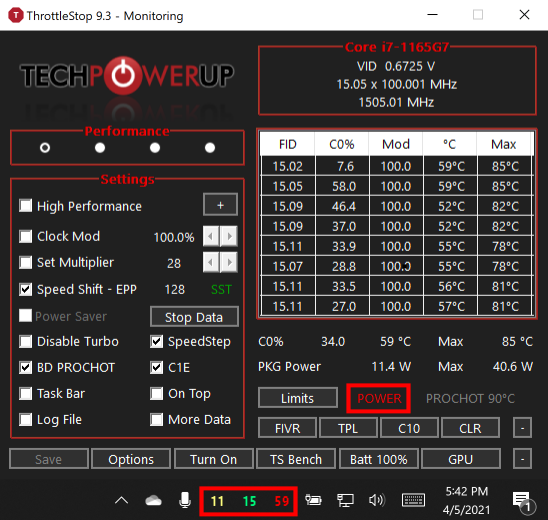Screen dimensions: 548x520
Task: Open the C10 C-states window
Action: pos(409,428)
